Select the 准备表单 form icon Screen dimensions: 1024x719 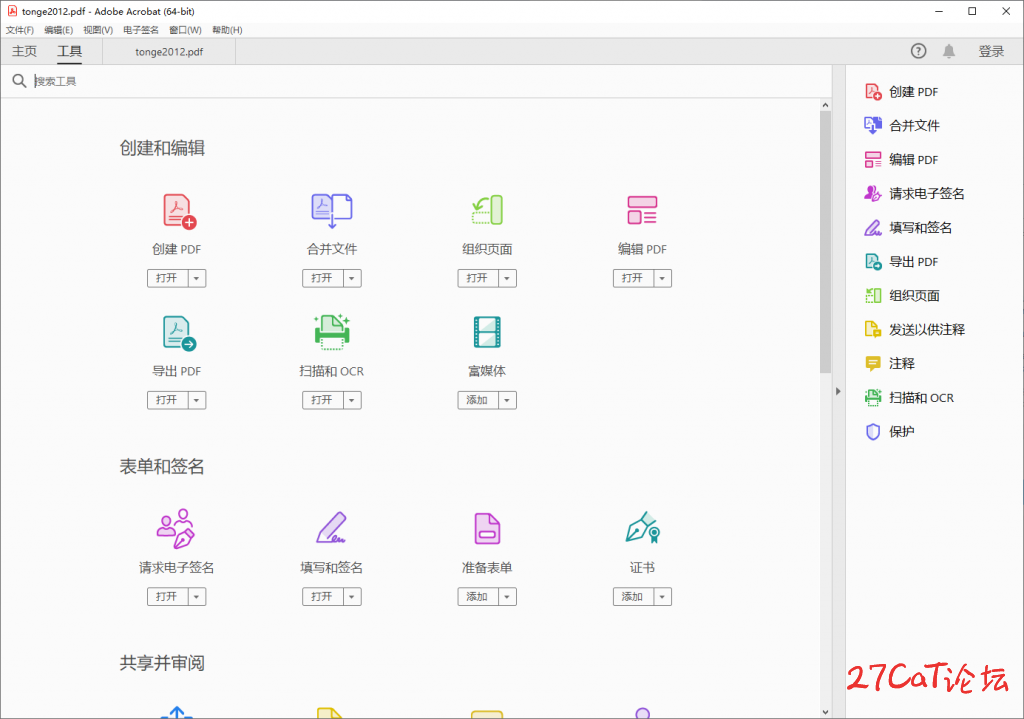coord(487,528)
